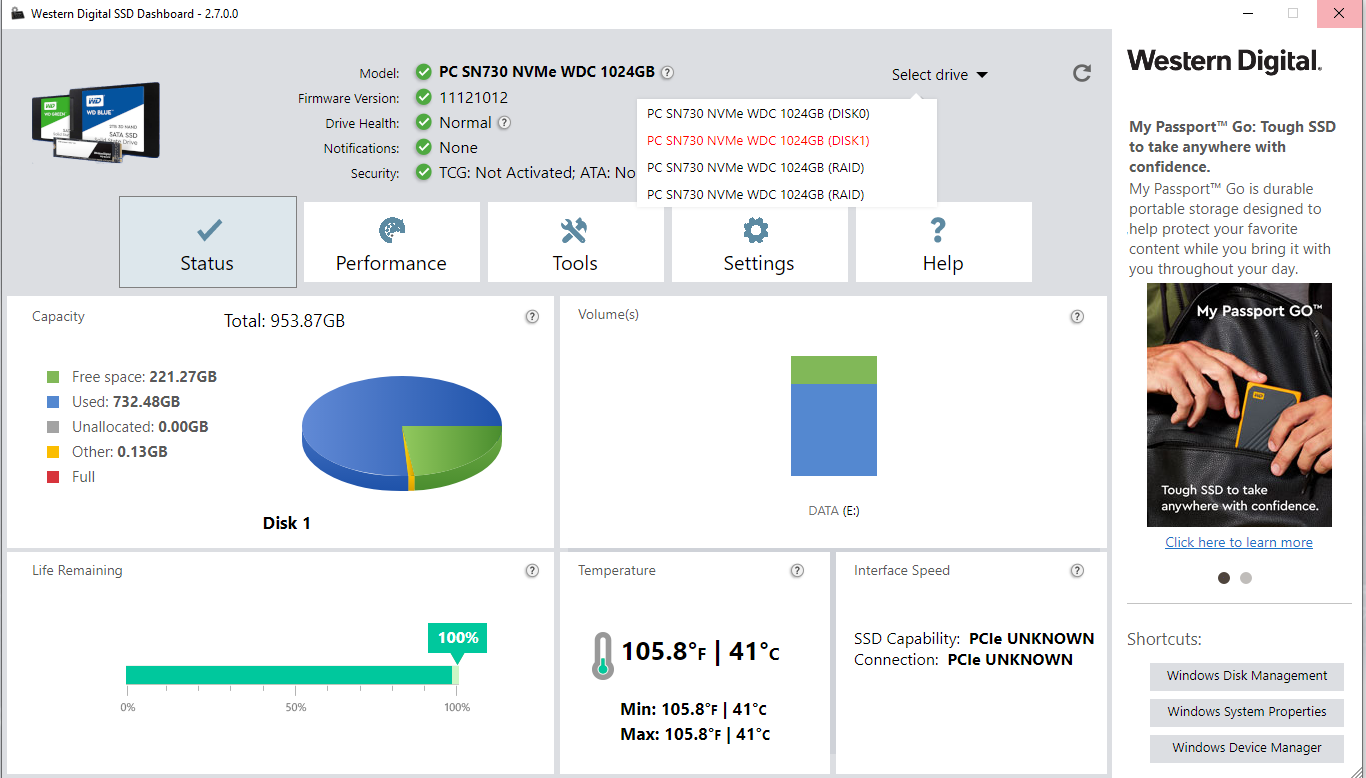Click help icon beside Drive Health Normal

pyautogui.click(x=504, y=123)
